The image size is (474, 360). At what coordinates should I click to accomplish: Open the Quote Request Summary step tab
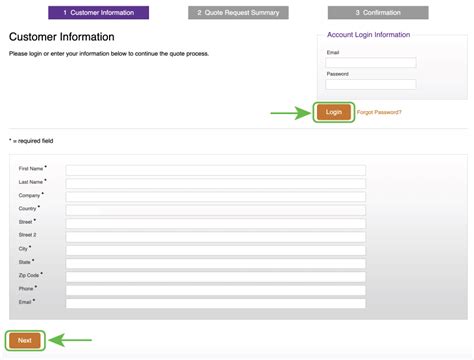pyautogui.click(x=238, y=13)
